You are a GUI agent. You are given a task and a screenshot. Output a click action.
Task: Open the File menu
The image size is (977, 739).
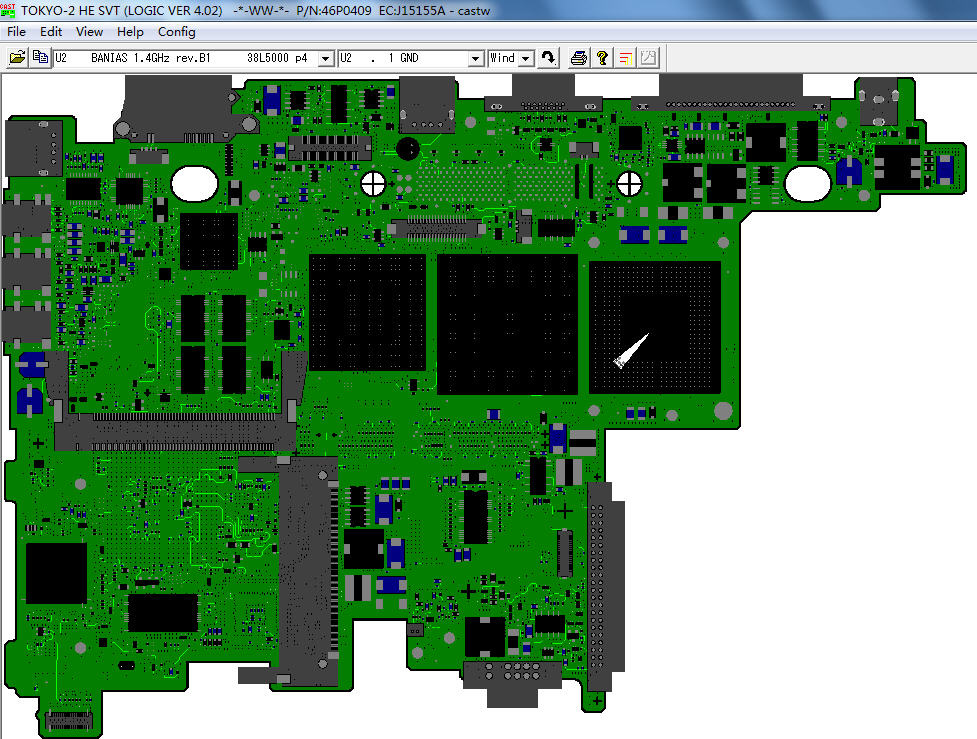pos(16,32)
